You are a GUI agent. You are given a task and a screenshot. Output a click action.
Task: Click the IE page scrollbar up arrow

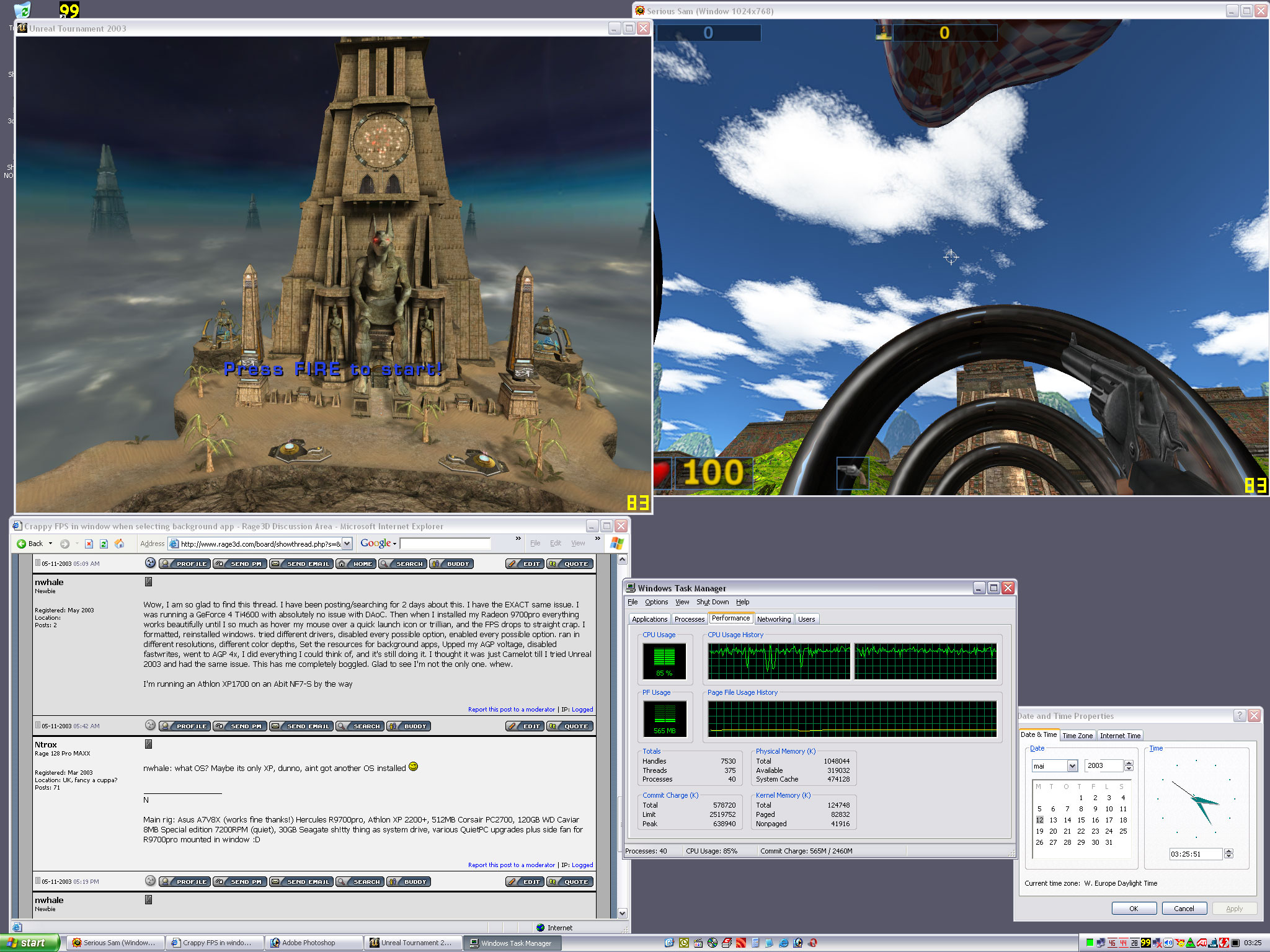pyautogui.click(x=623, y=559)
